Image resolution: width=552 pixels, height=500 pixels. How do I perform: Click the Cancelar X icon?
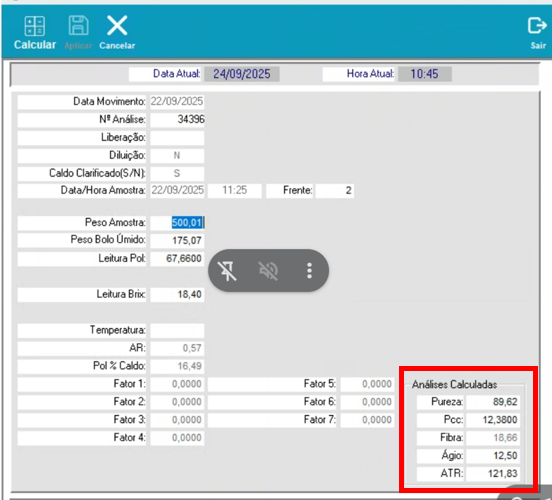pyautogui.click(x=117, y=25)
